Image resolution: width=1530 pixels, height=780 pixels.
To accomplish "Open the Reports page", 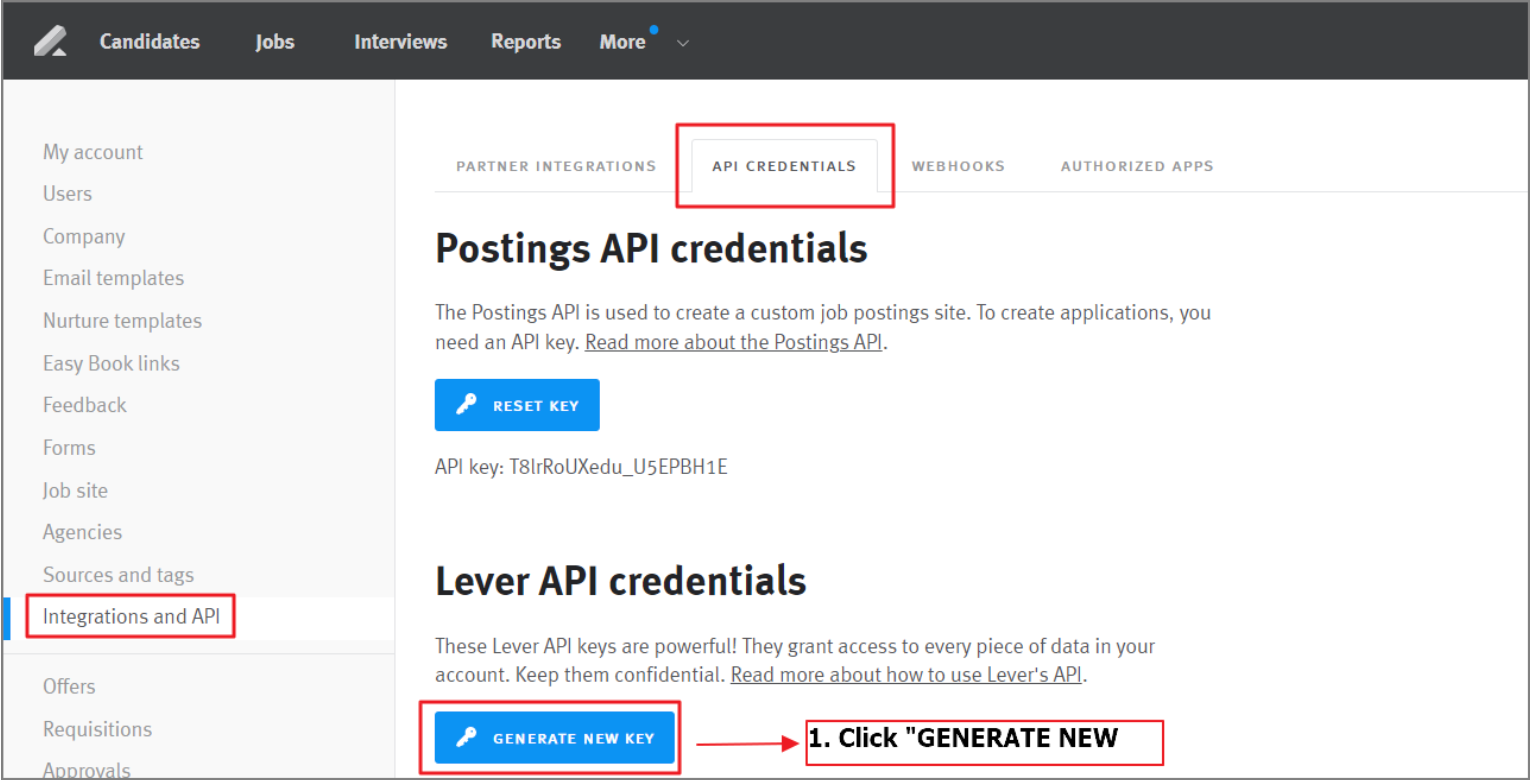I will click(526, 42).
